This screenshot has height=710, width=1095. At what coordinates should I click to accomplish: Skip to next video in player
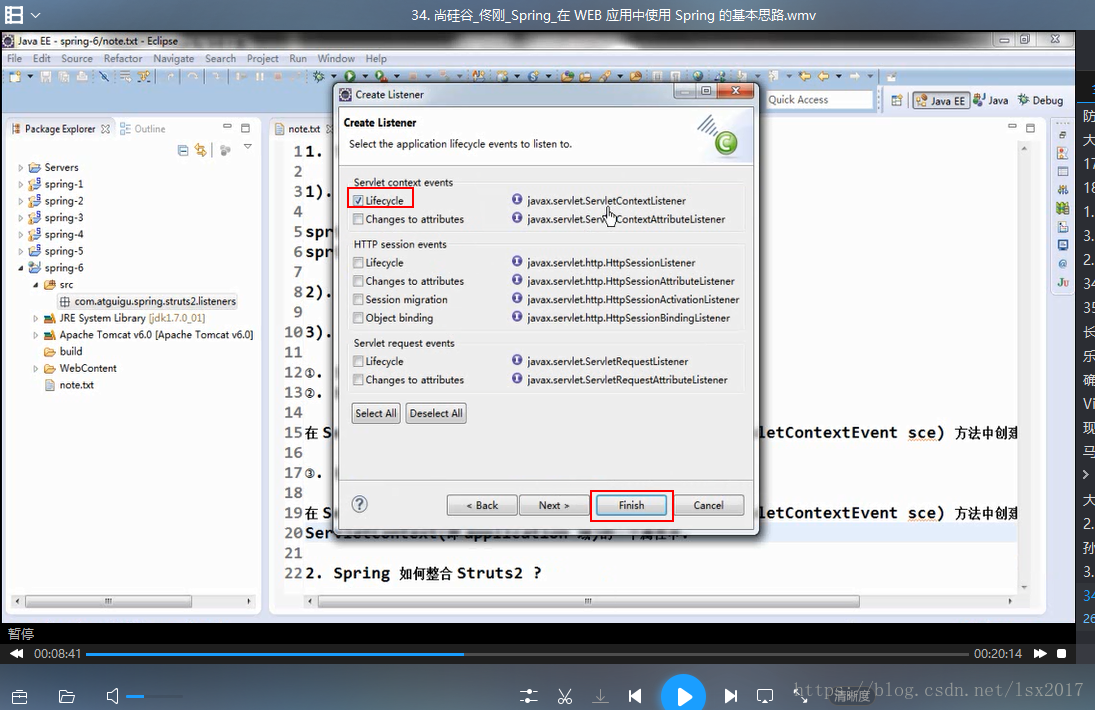click(730, 696)
